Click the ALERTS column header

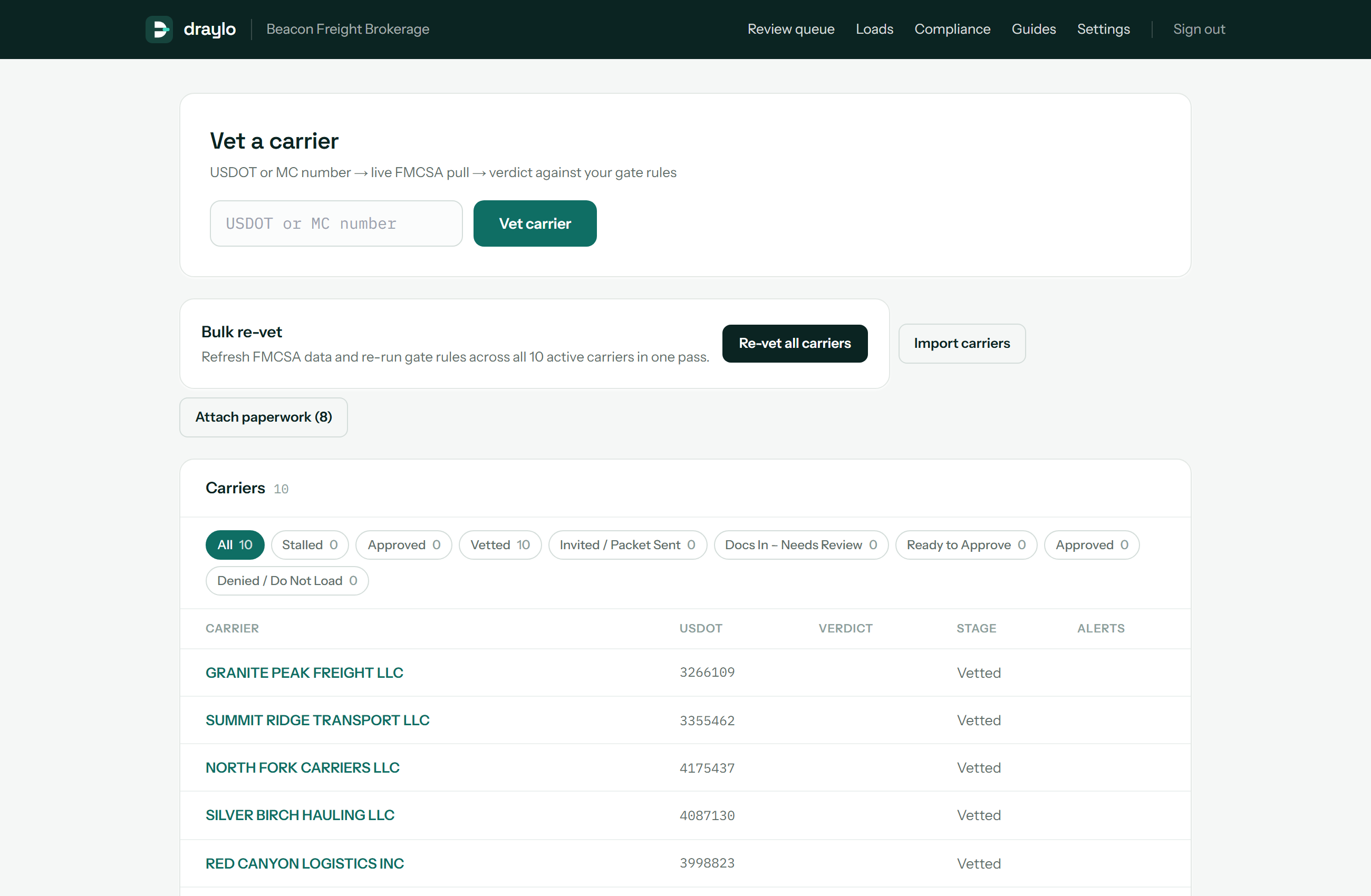1100,628
